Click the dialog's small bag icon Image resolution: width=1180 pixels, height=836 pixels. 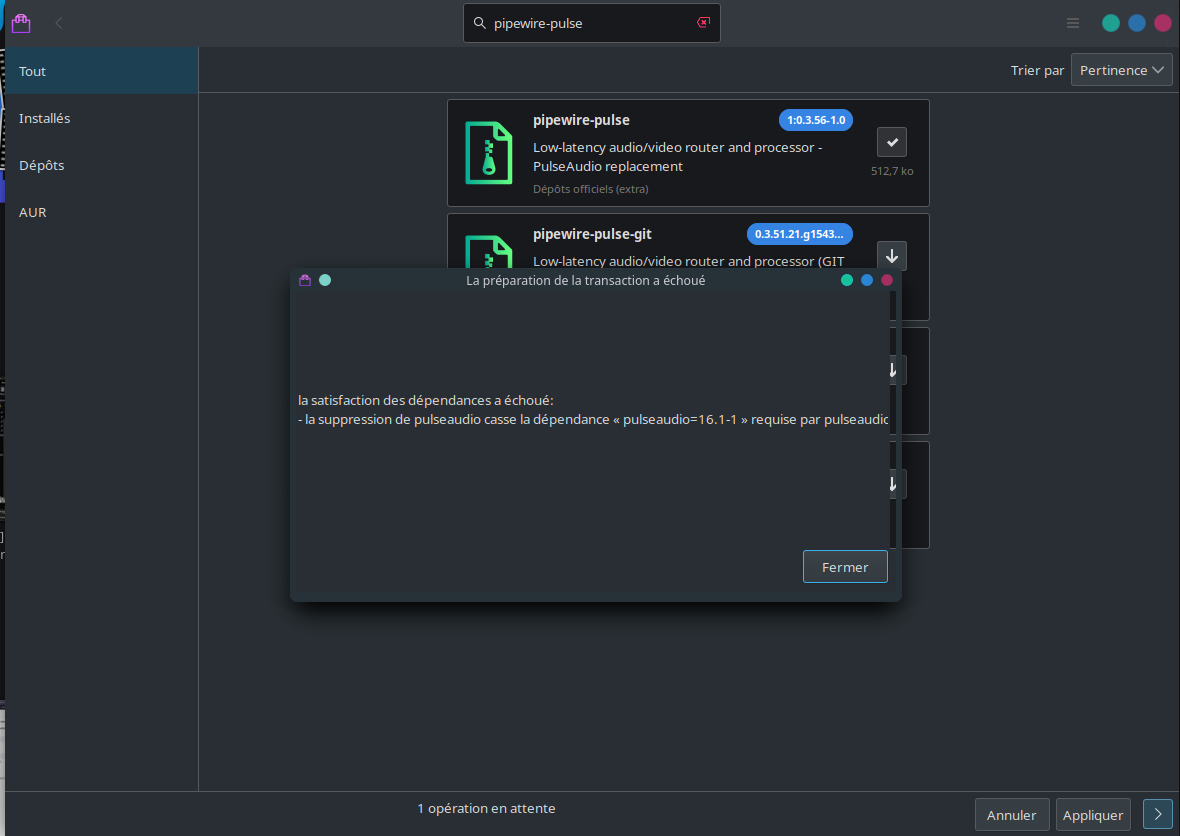[305, 280]
